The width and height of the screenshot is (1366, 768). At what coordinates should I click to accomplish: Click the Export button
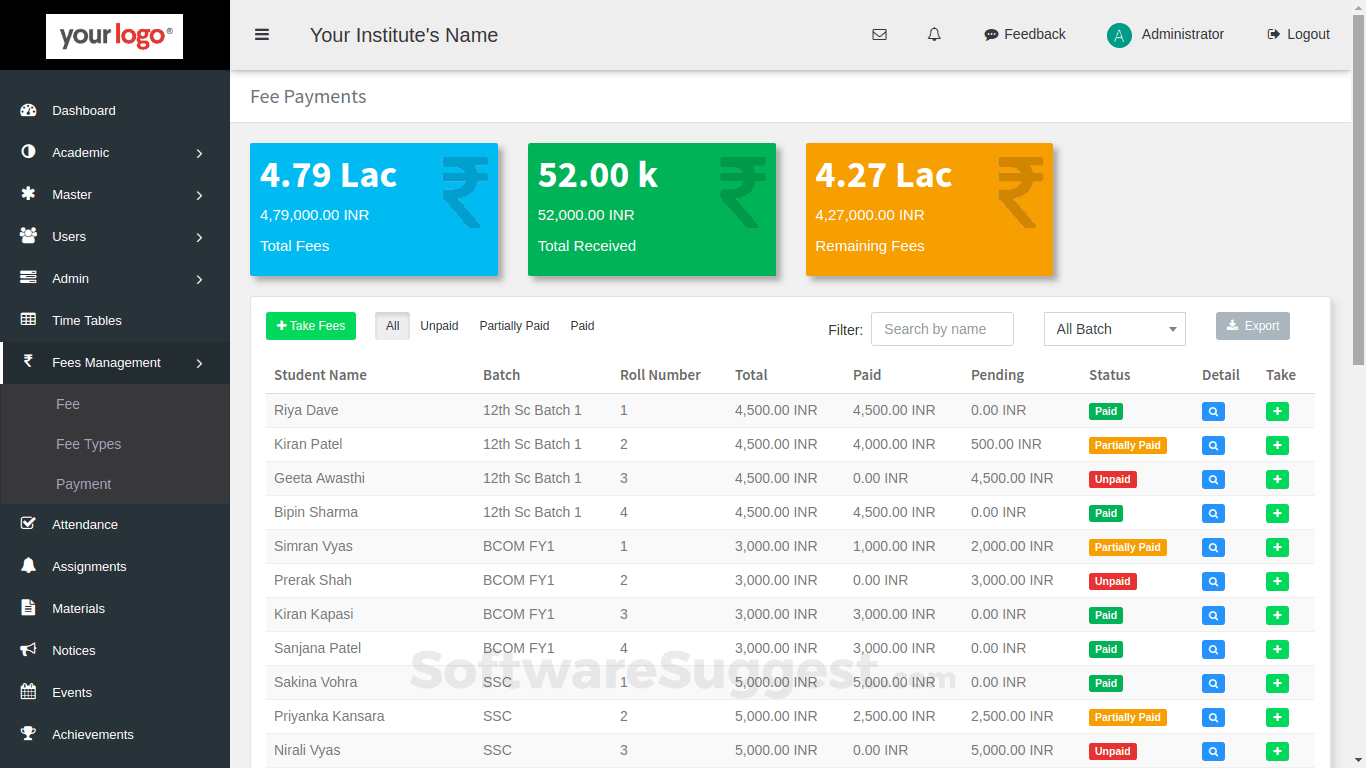click(x=1252, y=325)
